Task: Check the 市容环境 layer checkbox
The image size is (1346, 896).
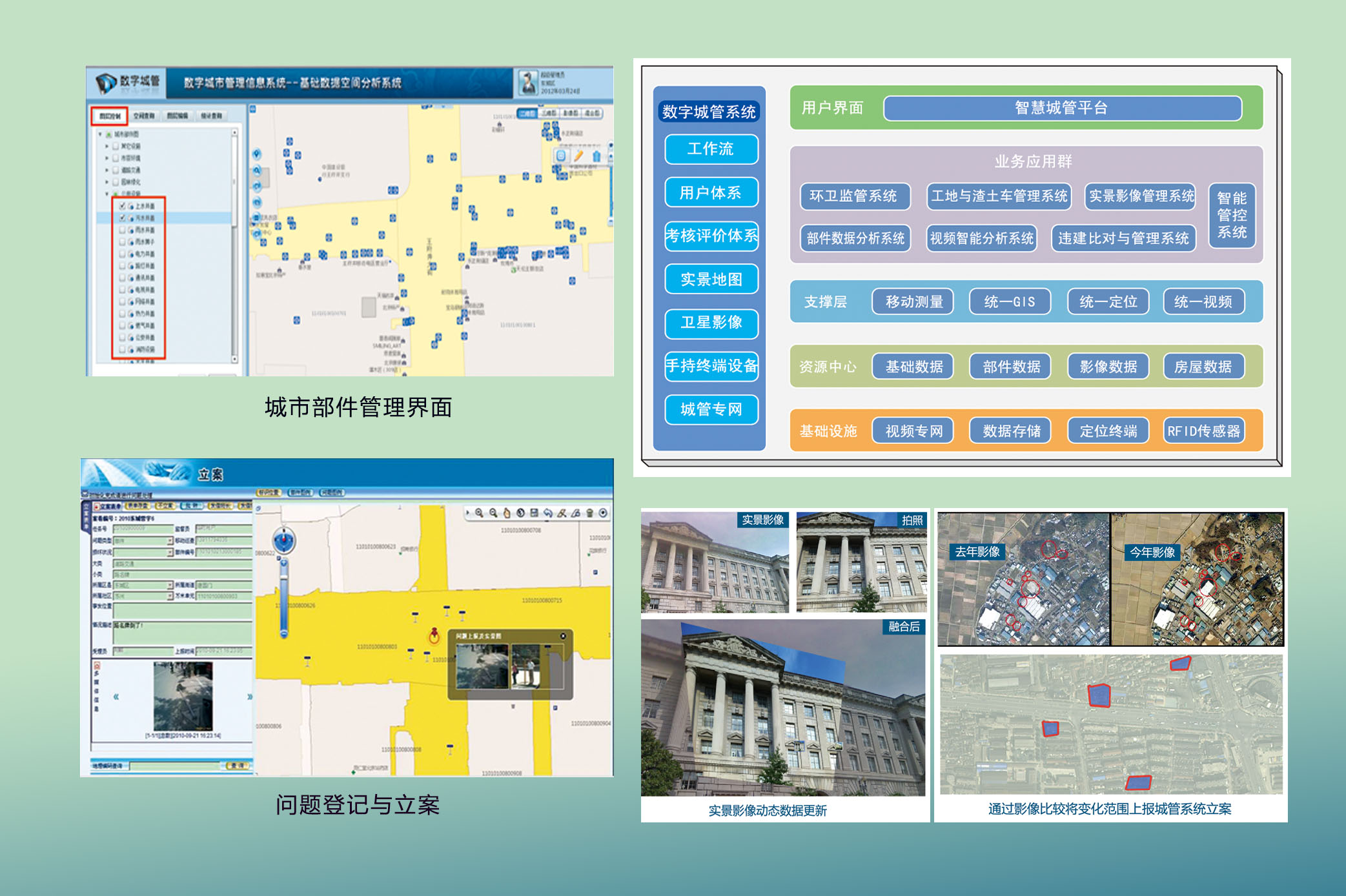Action: [x=116, y=158]
